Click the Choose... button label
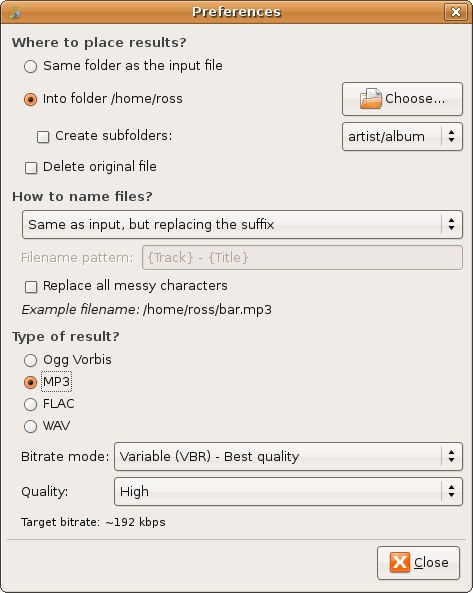473x593 pixels. pyautogui.click(x=415, y=99)
